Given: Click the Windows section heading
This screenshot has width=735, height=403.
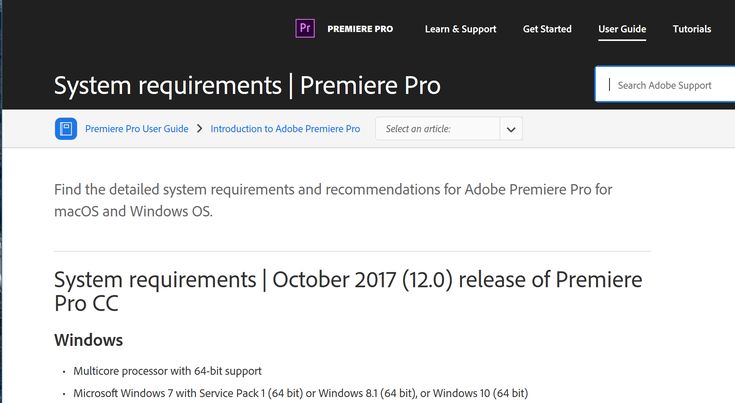Looking at the screenshot, I should click(89, 340).
